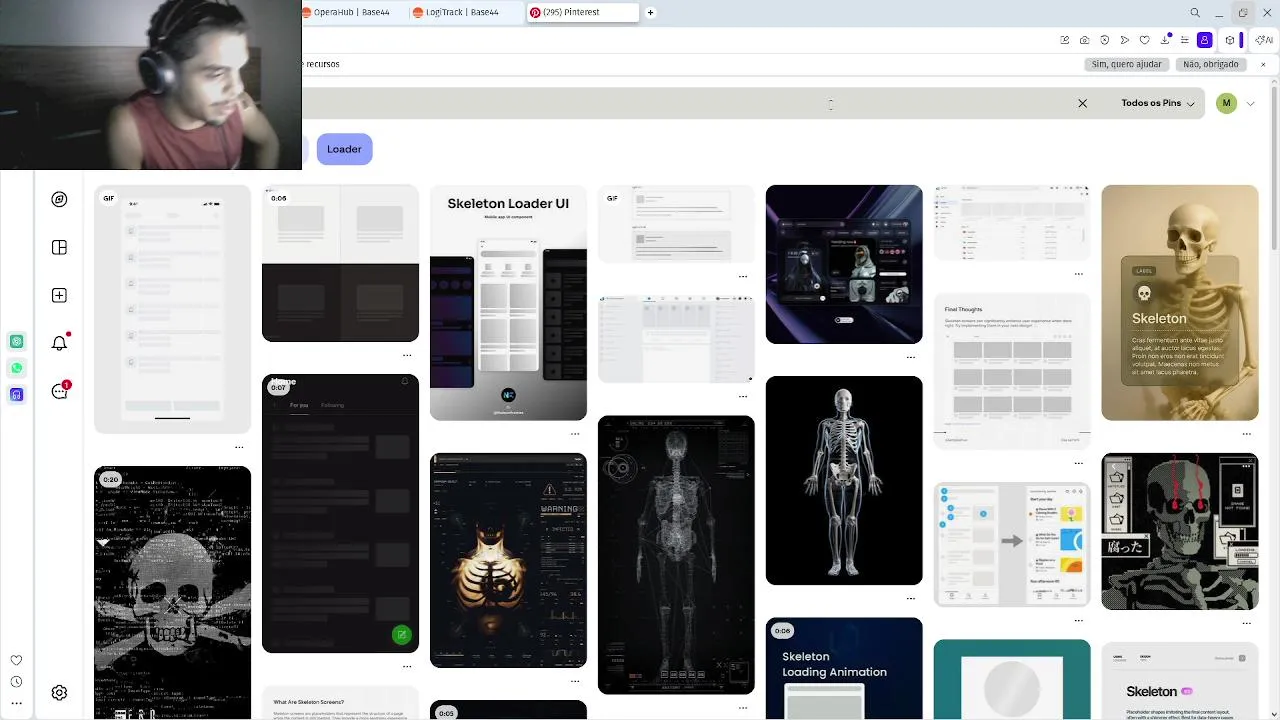Expand the Todos os Pins dropdown

(1158, 103)
